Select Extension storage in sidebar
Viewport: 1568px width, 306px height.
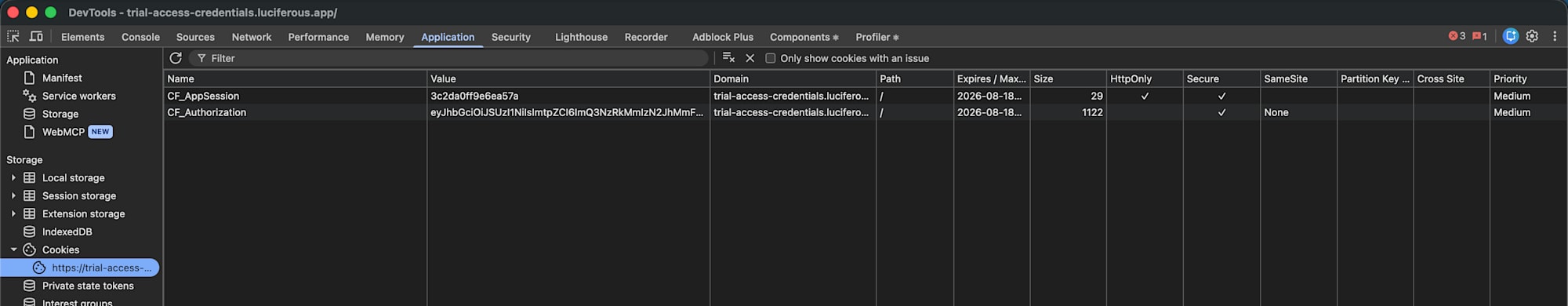click(x=83, y=214)
